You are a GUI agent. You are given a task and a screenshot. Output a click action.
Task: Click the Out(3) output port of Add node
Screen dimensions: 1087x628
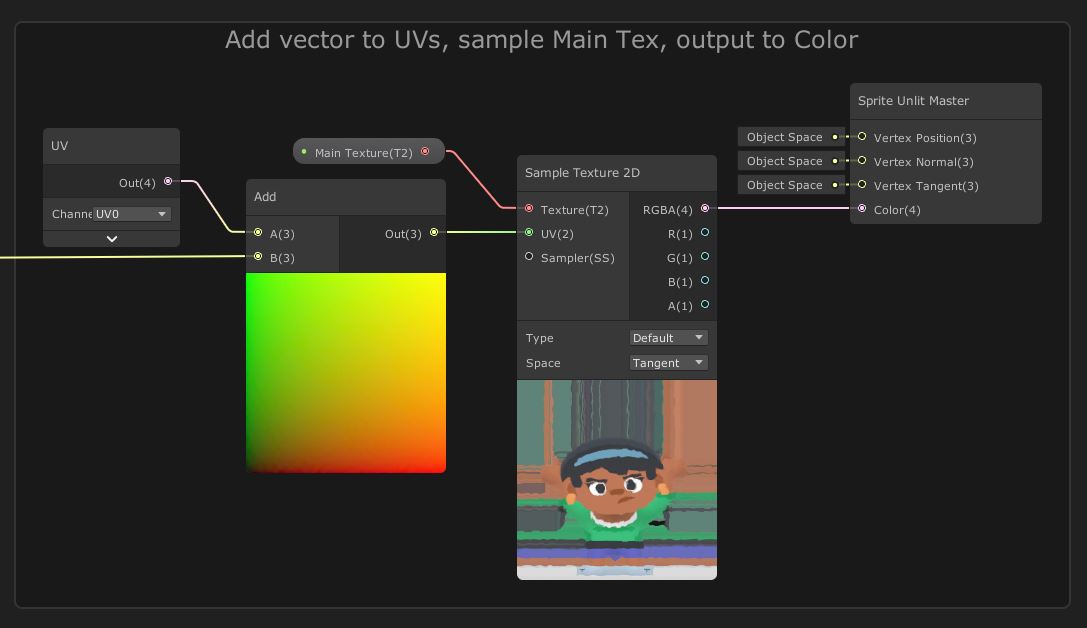tap(433, 233)
